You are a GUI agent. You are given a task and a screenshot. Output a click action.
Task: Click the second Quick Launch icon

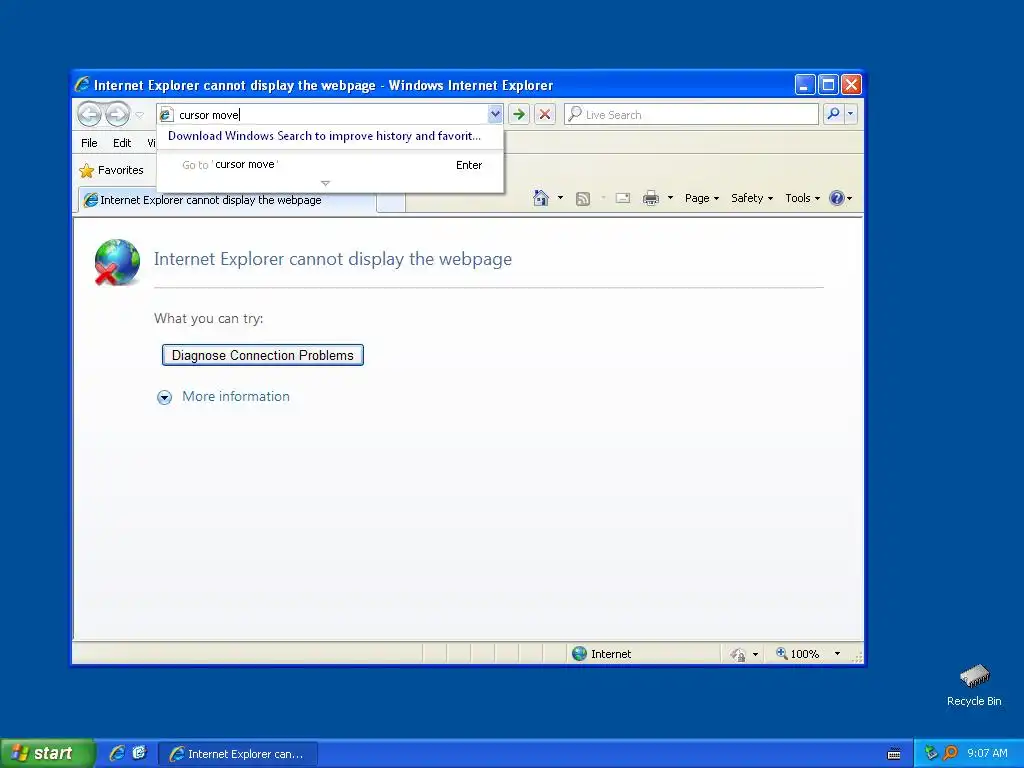click(139, 753)
